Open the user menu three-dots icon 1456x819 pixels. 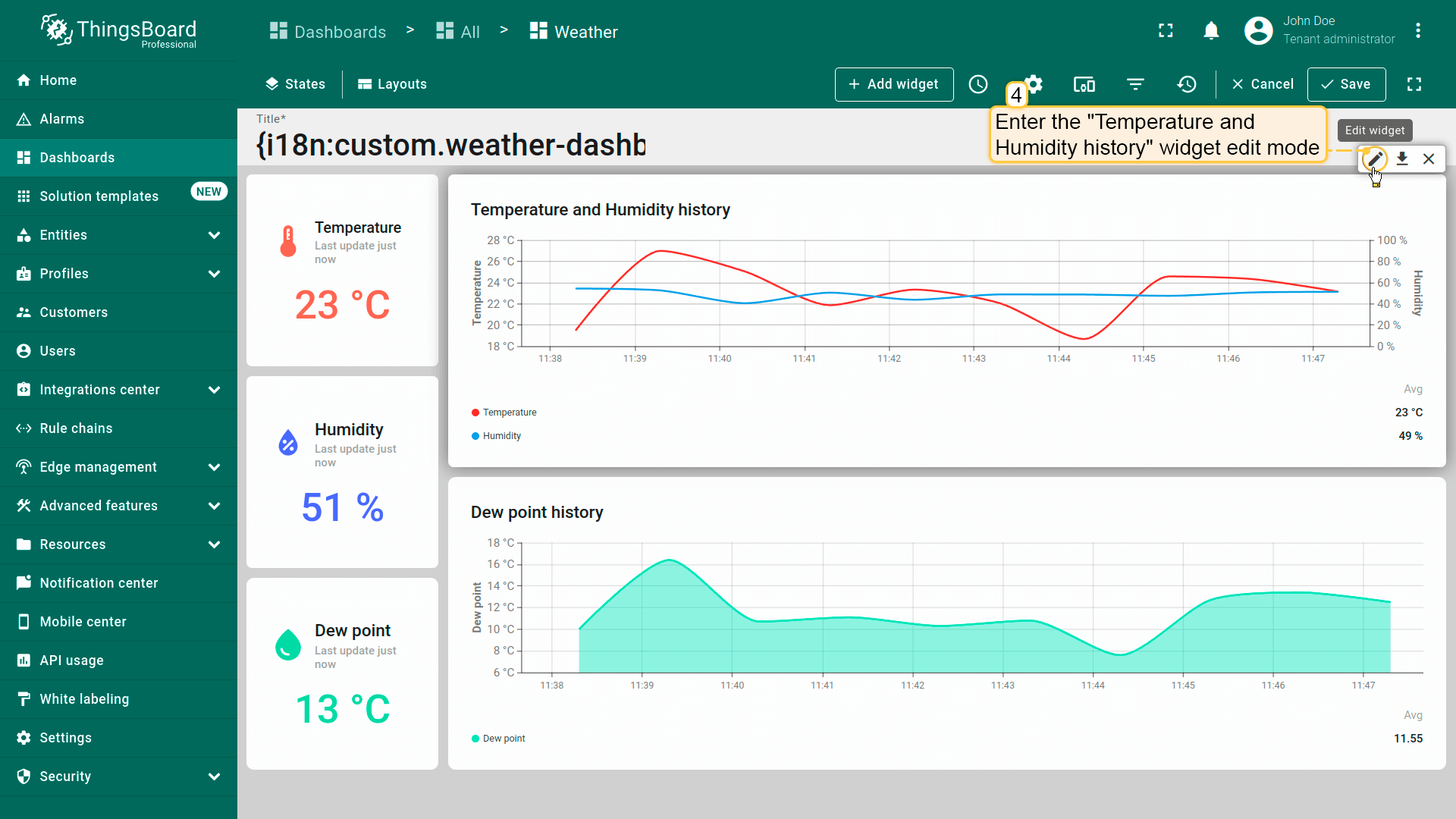coord(1417,31)
